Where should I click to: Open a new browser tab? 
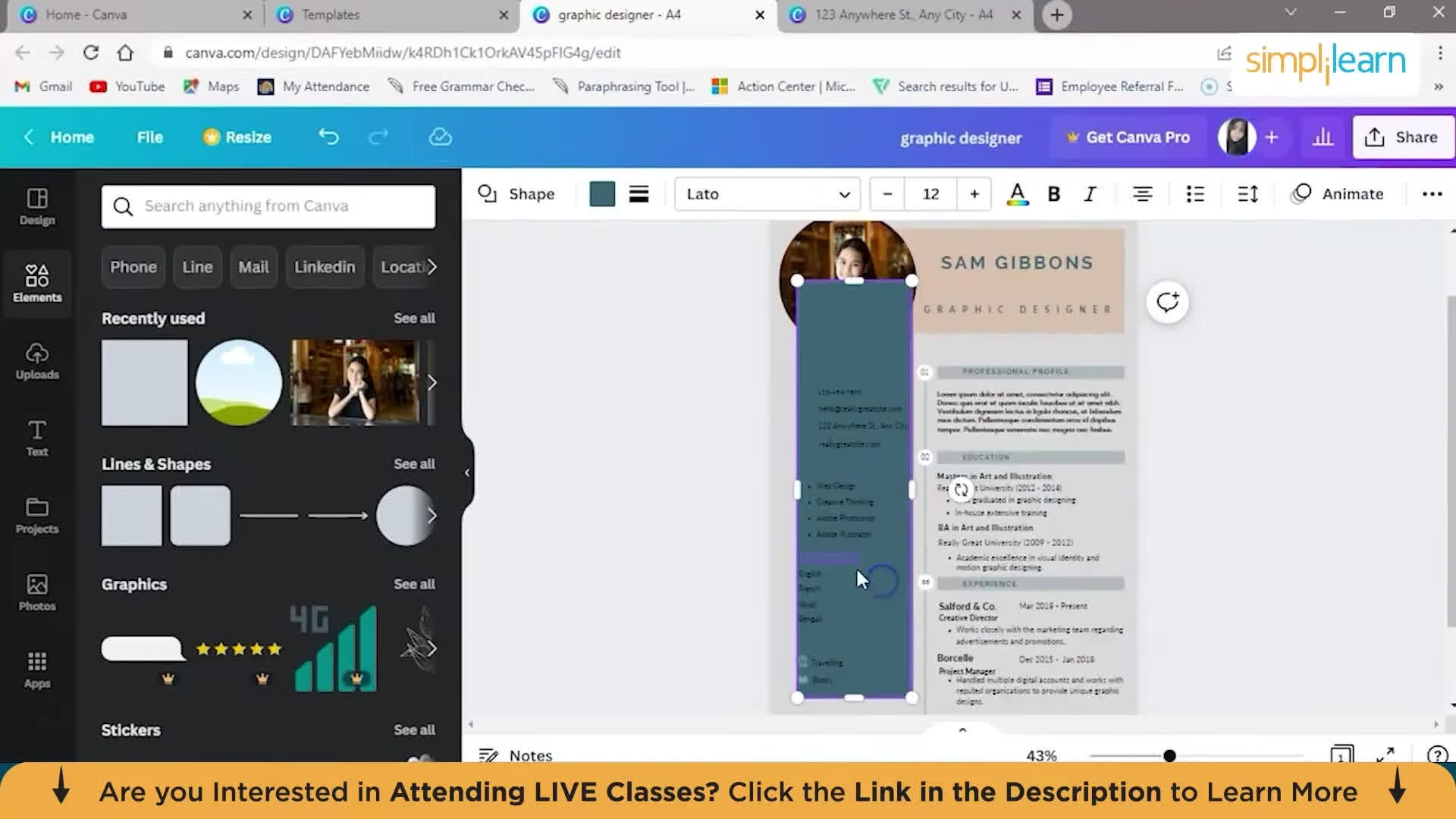(1057, 14)
